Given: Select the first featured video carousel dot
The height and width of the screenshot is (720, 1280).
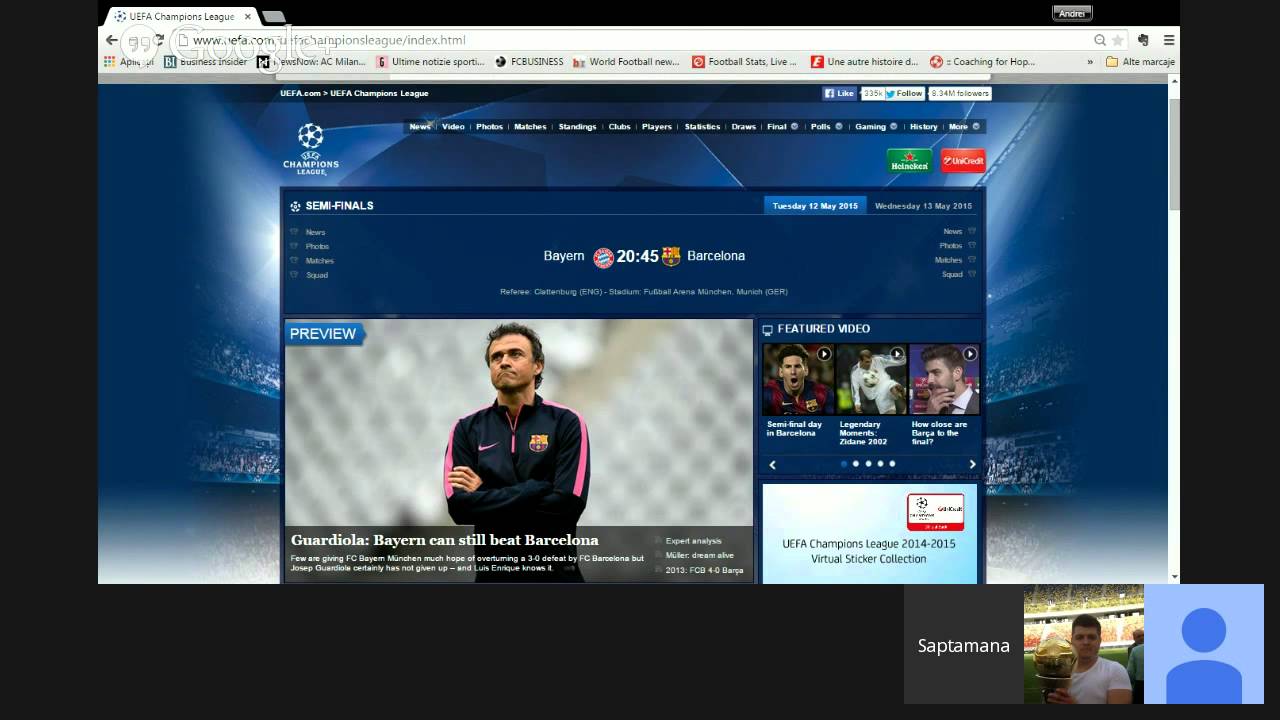Looking at the screenshot, I should click(x=844, y=464).
